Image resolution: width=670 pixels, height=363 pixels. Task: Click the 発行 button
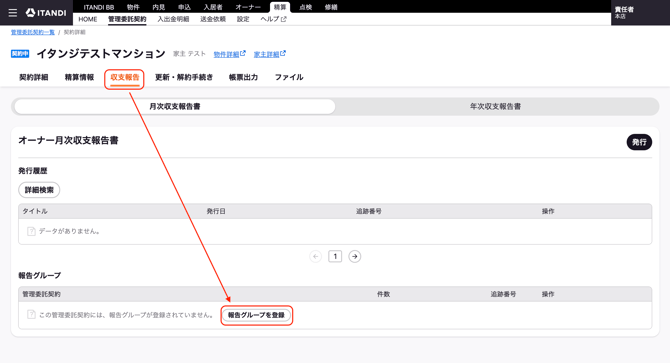pos(639,142)
